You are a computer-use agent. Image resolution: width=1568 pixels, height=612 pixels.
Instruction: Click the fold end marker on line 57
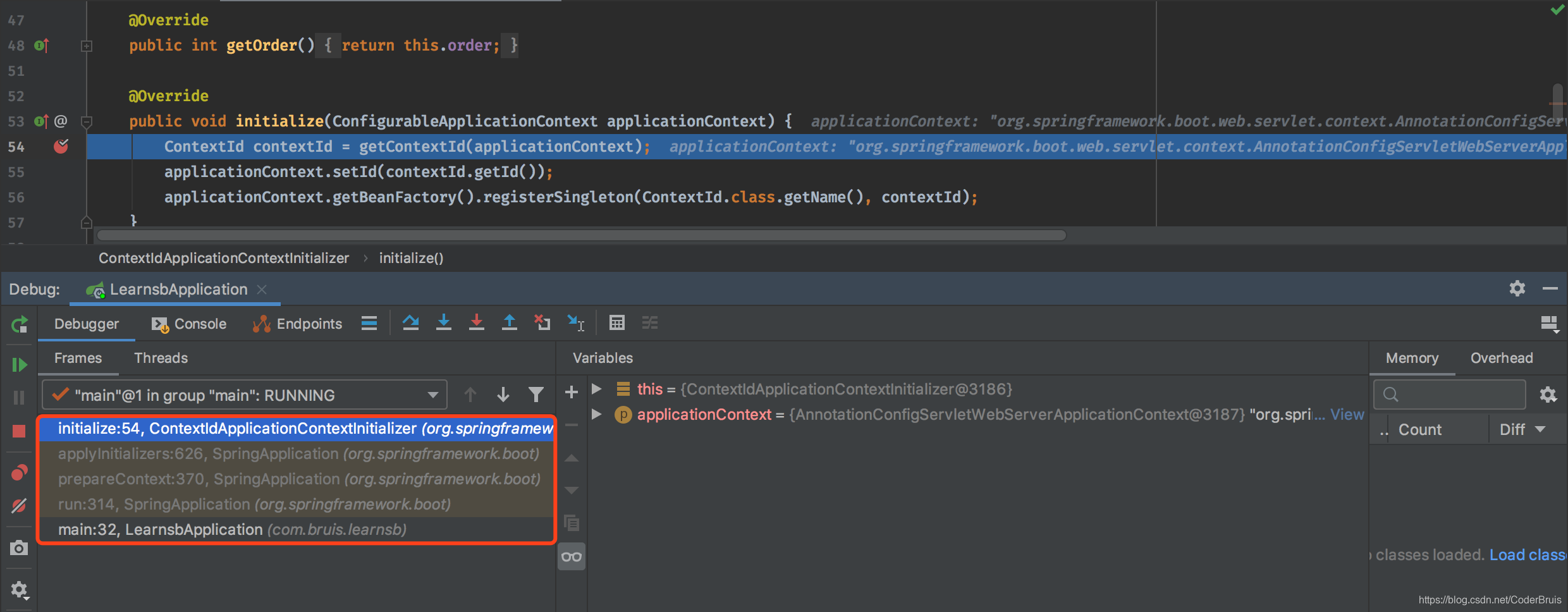pos(87,223)
